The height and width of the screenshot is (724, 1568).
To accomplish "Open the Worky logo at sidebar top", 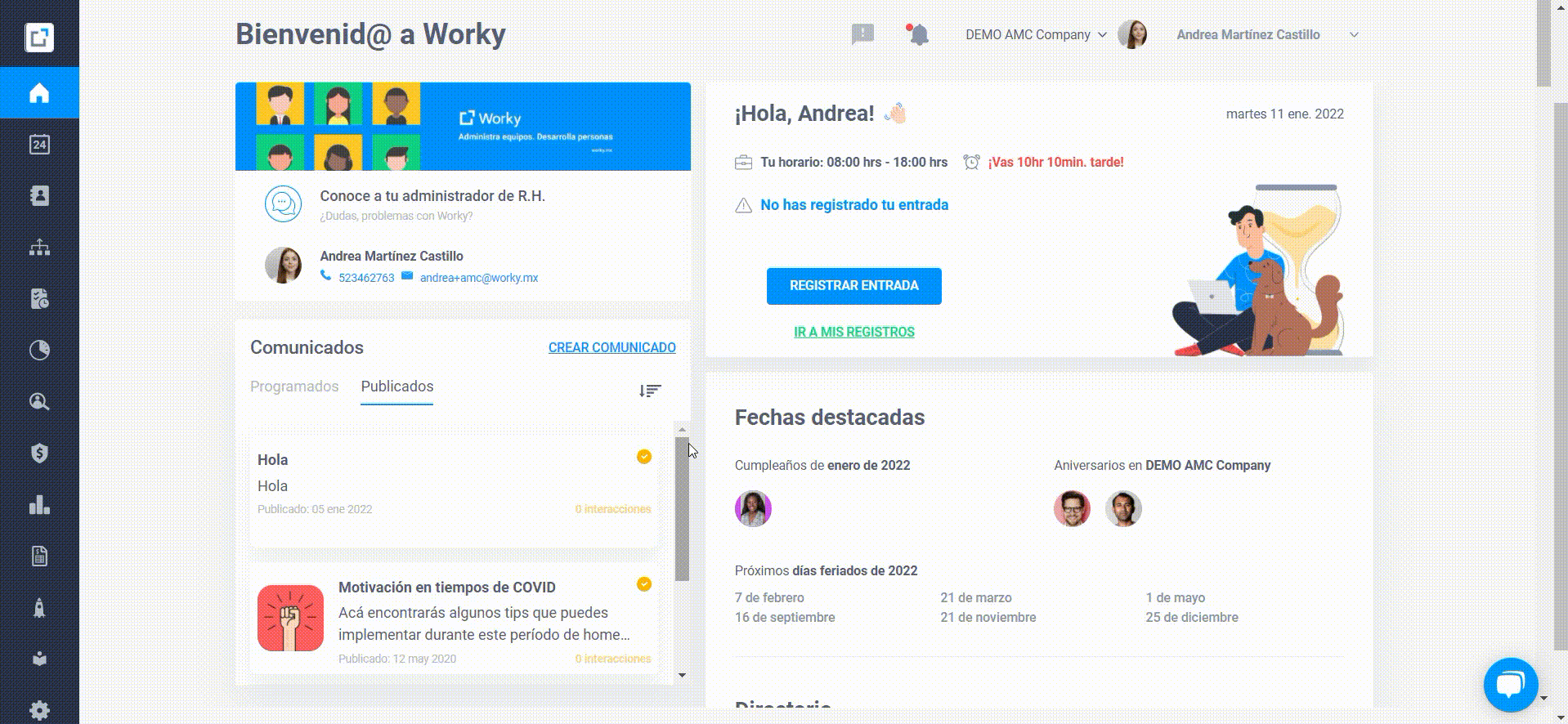I will click(39, 37).
